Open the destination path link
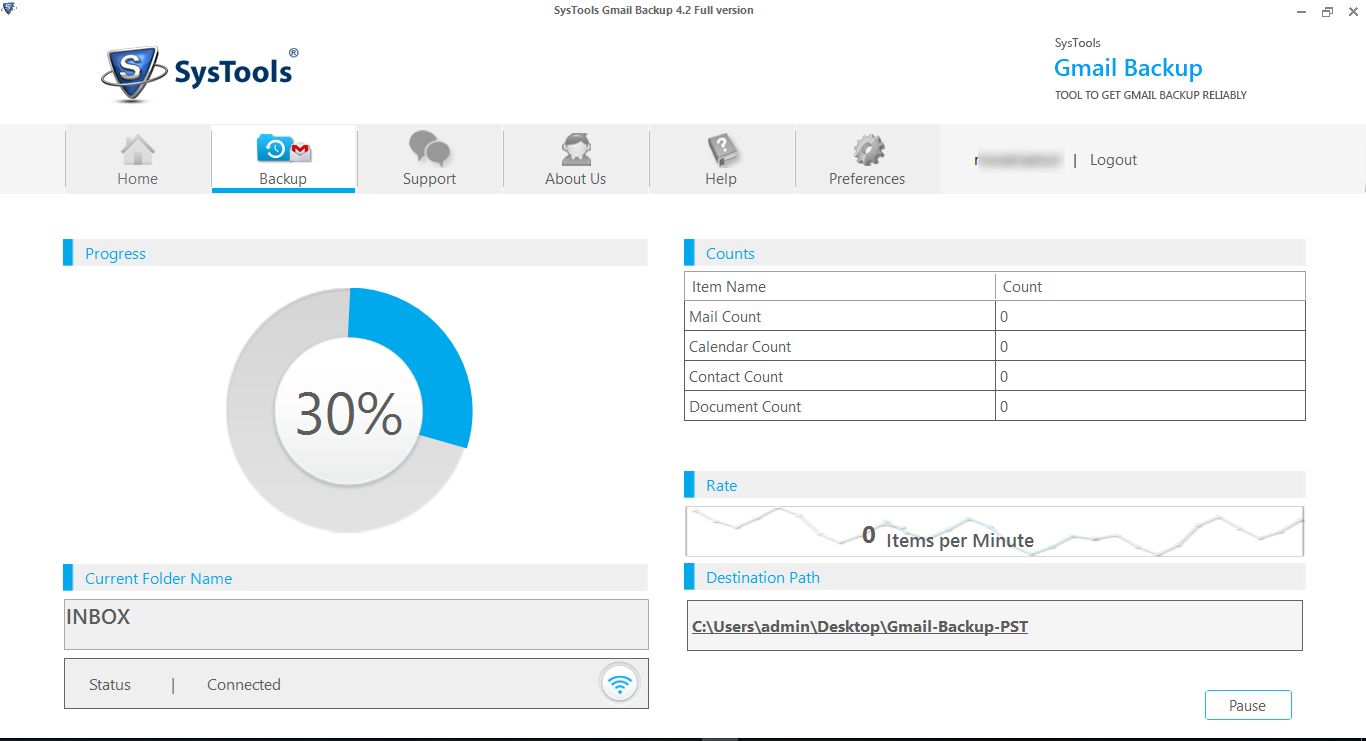The width and height of the screenshot is (1366, 741). pyautogui.click(x=860, y=627)
